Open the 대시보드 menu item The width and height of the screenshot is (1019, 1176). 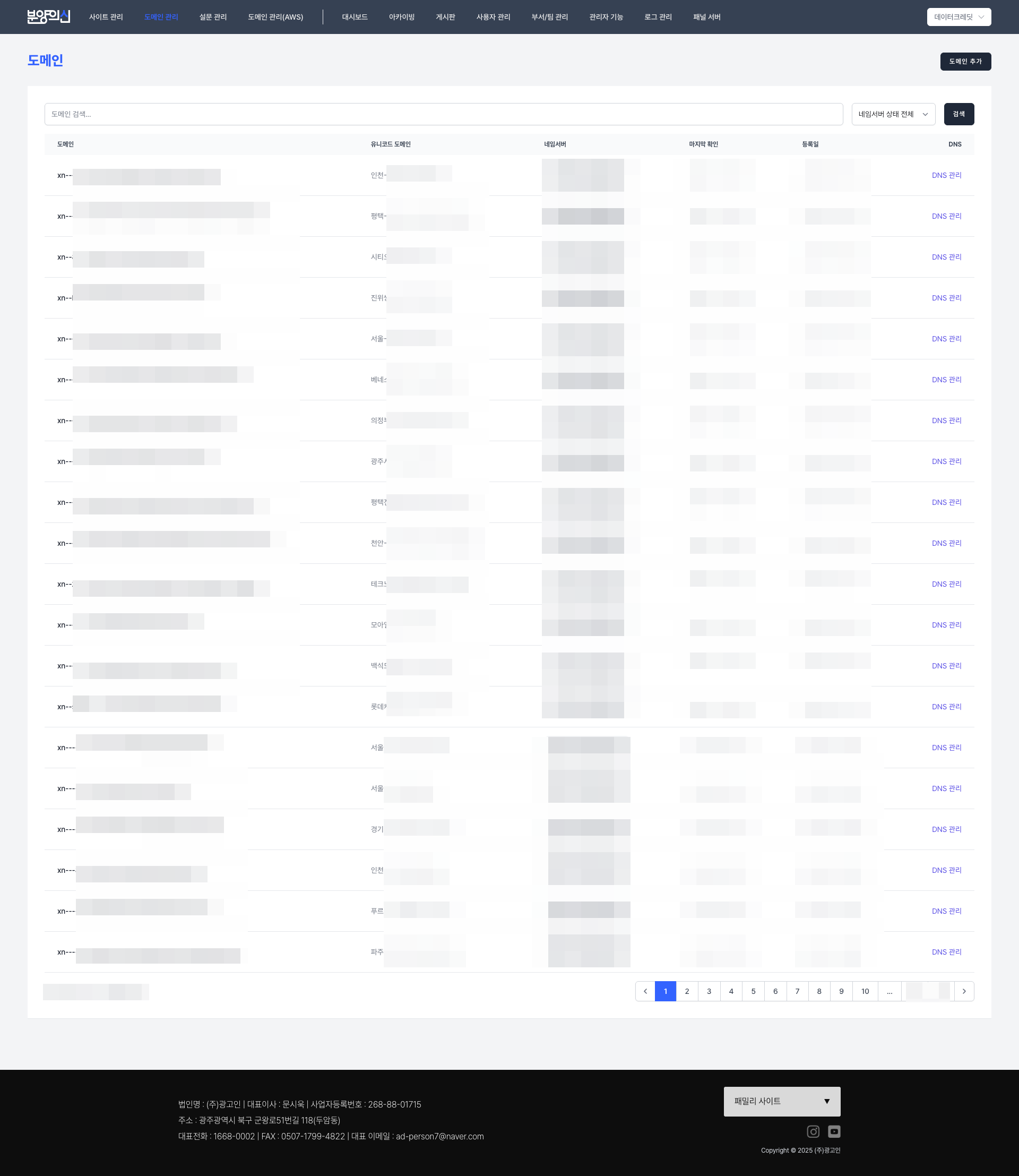point(355,17)
